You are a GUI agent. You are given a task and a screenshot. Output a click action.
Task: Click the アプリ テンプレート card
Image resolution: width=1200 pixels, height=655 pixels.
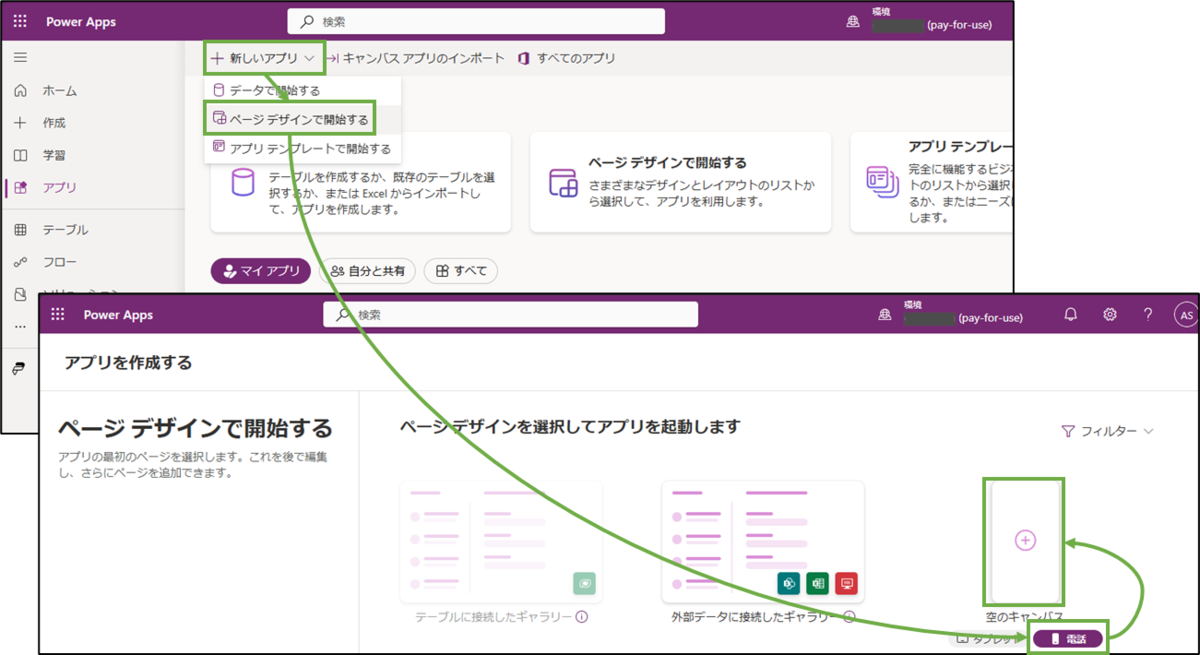(932, 182)
